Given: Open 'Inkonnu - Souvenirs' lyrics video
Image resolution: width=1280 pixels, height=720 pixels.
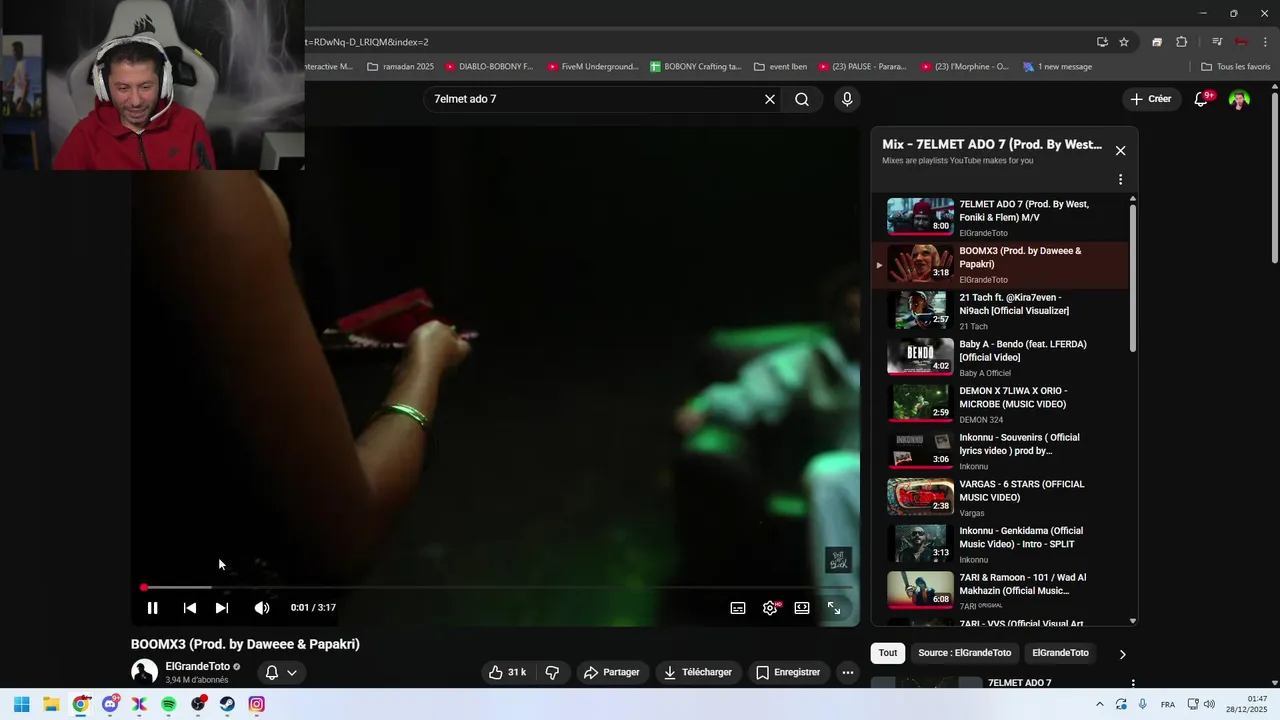Looking at the screenshot, I should [x=1000, y=451].
